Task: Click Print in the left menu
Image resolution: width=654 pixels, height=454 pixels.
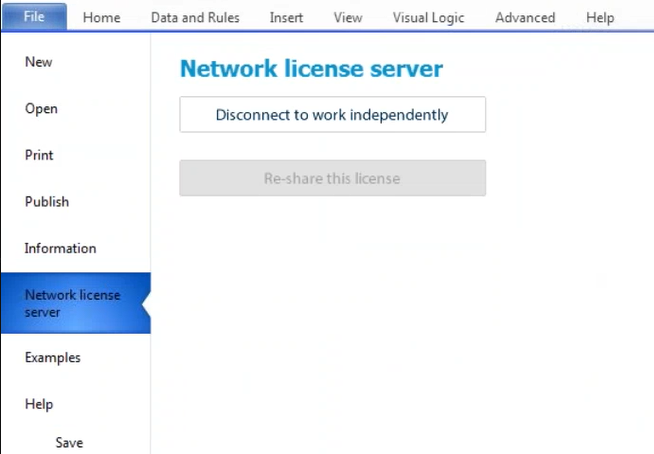Action: [x=39, y=156]
